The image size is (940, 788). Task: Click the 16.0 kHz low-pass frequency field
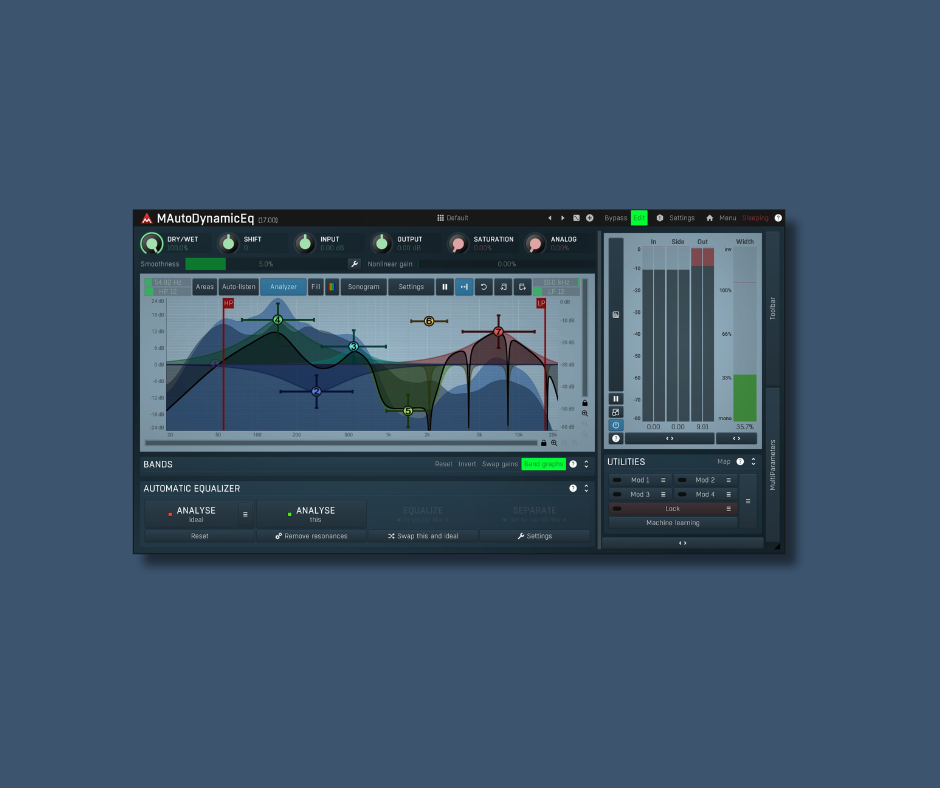point(557,282)
